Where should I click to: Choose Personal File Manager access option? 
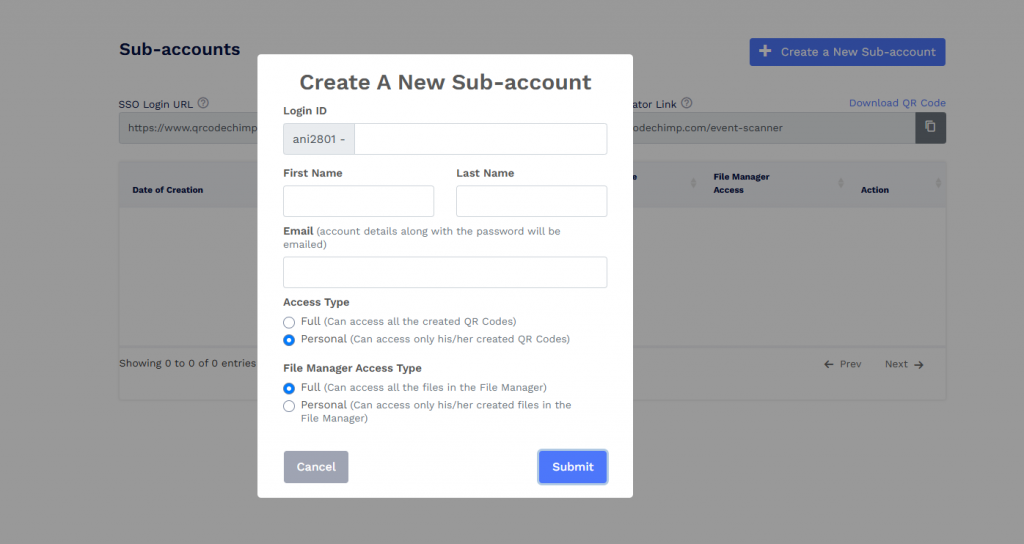[289, 406]
